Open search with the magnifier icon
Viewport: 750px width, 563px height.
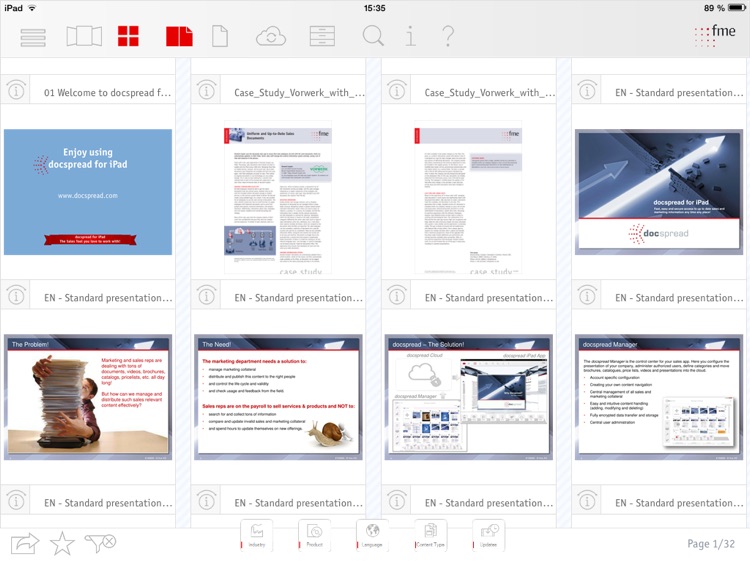373,36
